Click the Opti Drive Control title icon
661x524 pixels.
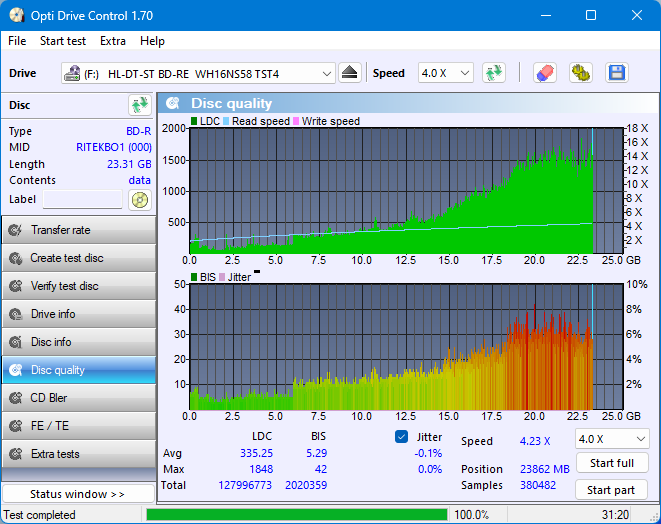coord(17,16)
